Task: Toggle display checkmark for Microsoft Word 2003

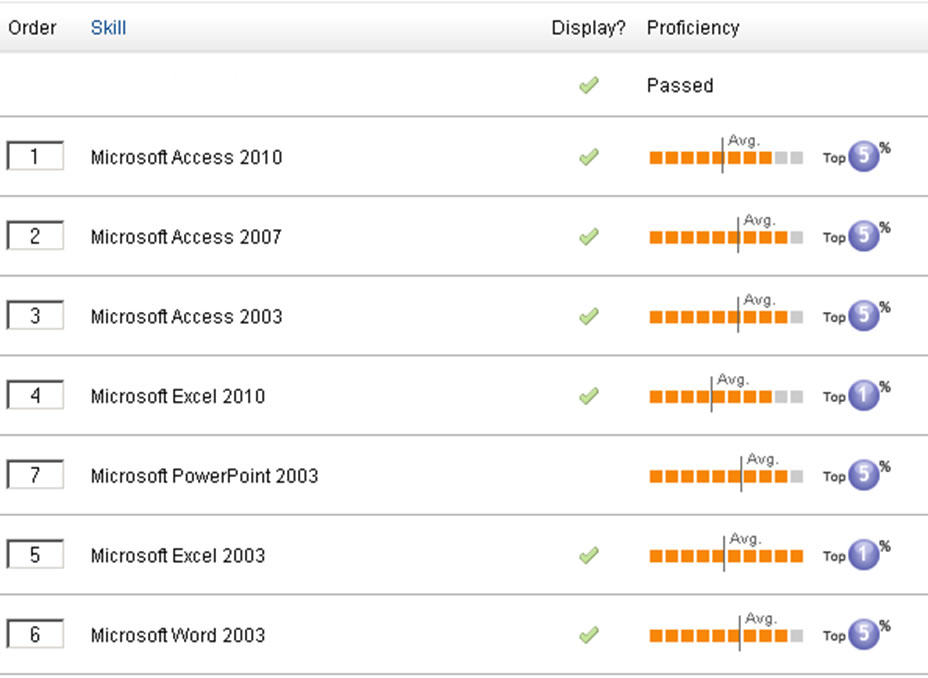Action: [589, 635]
